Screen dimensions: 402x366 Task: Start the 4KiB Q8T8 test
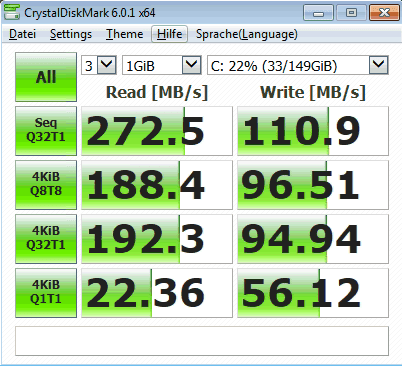[46, 185]
